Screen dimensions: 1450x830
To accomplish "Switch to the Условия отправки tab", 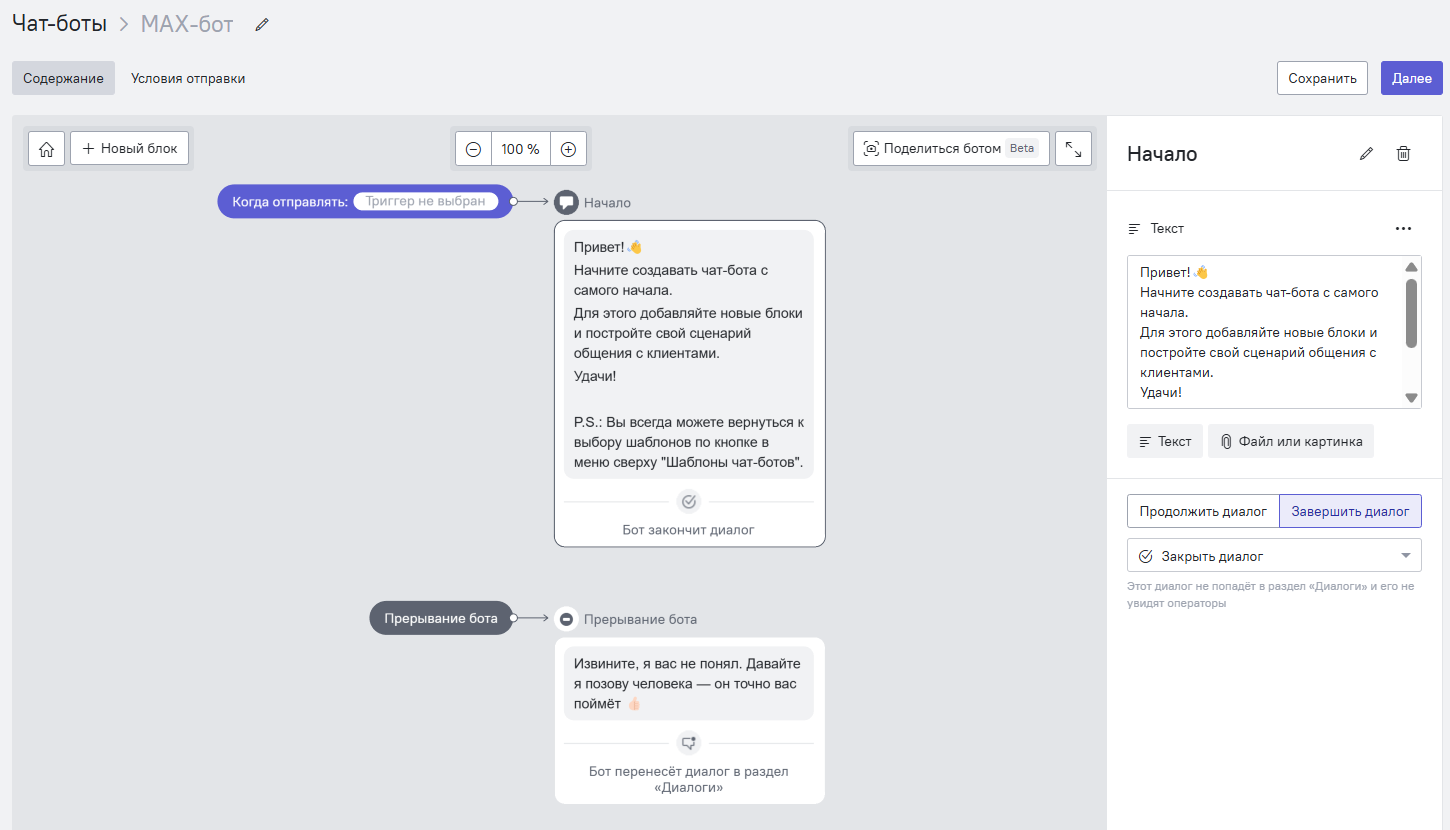I will (188, 78).
